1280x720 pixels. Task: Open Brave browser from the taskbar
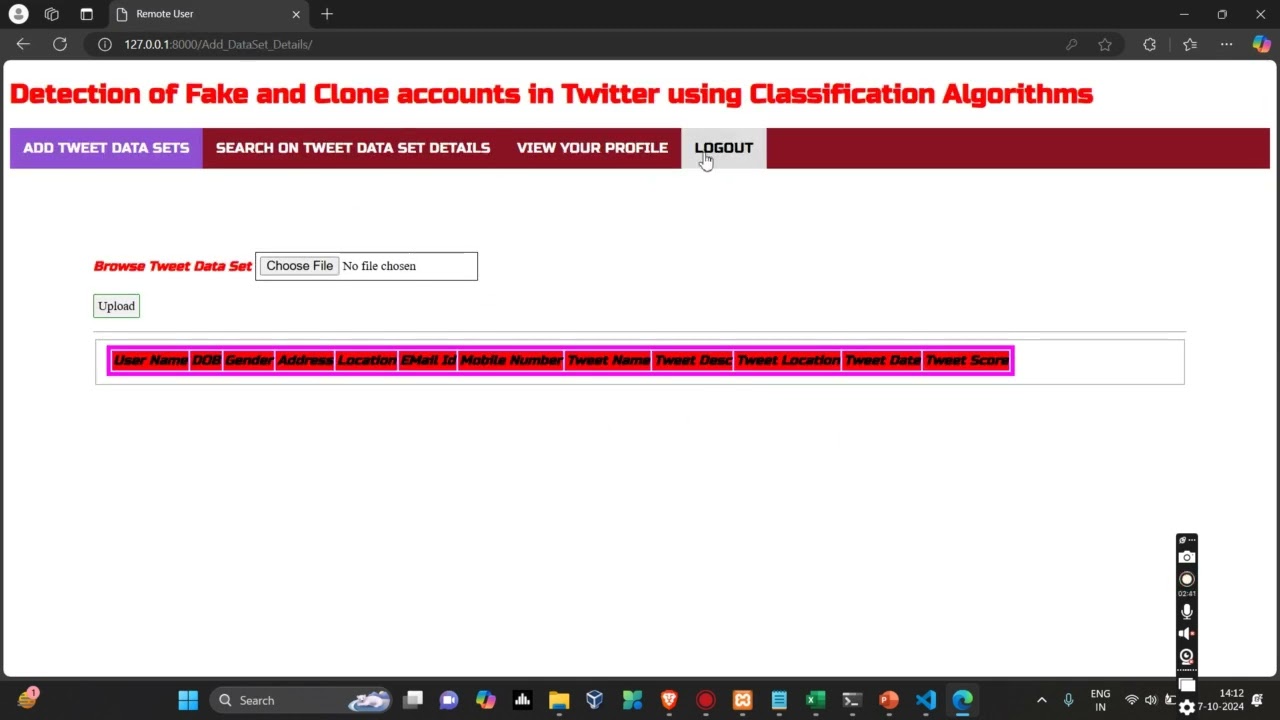[669, 700]
